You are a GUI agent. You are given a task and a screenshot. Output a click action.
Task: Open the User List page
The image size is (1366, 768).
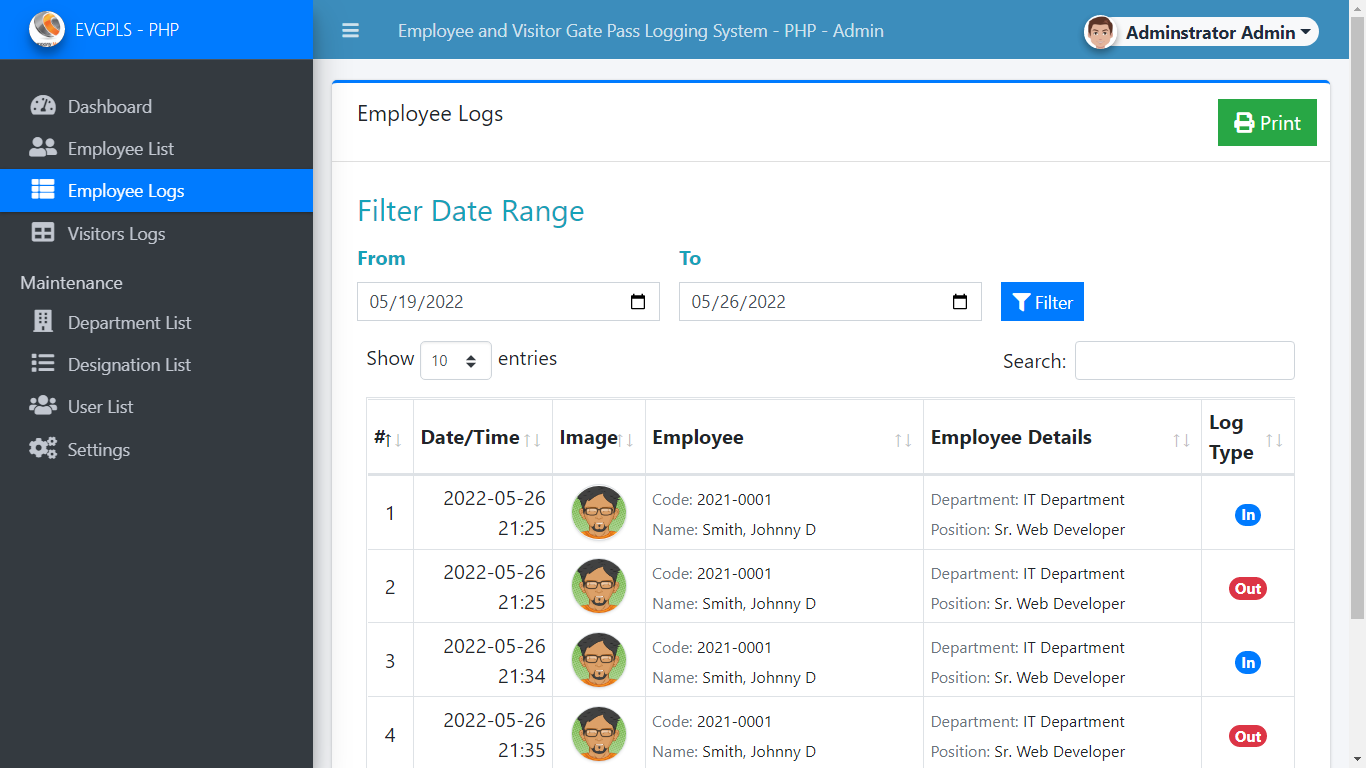point(156,407)
